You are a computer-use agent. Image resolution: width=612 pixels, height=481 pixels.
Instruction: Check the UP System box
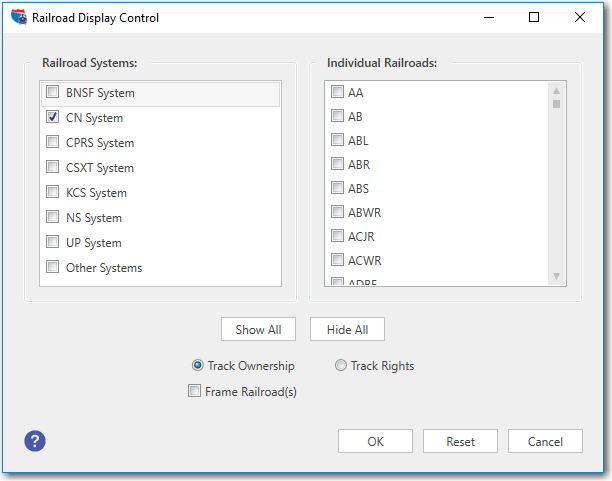pyautogui.click(x=52, y=243)
